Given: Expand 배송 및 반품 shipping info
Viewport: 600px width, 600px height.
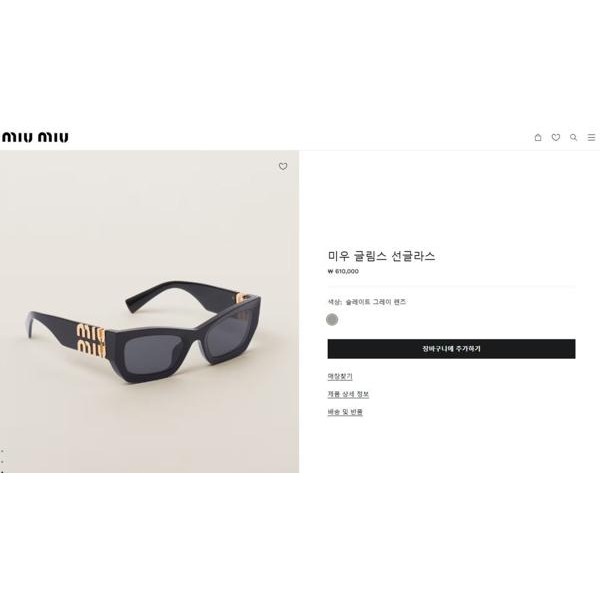Looking at the screenshot, I should pos(345,412).
